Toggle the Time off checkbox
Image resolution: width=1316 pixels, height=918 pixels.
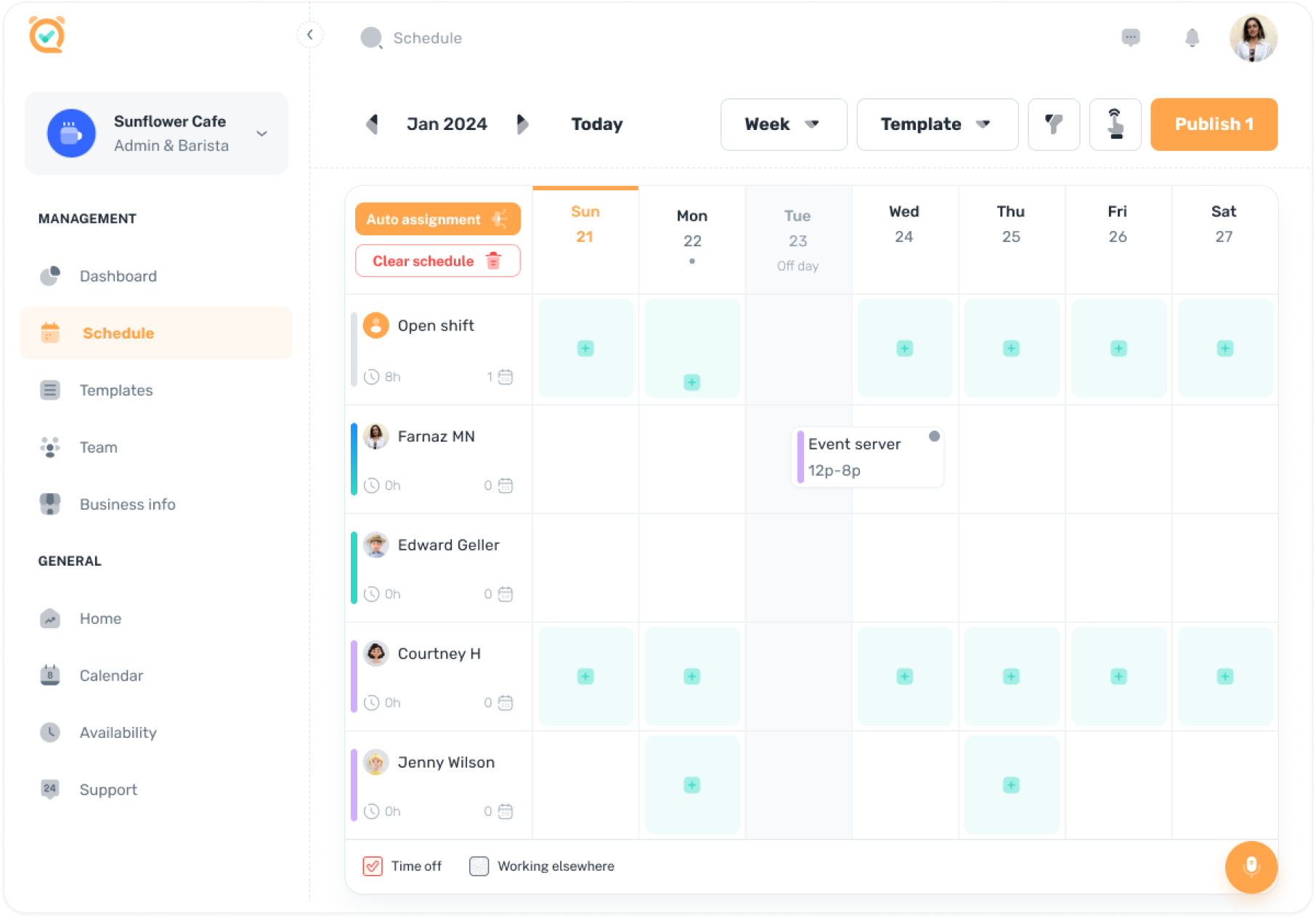[x=373, y=866]
